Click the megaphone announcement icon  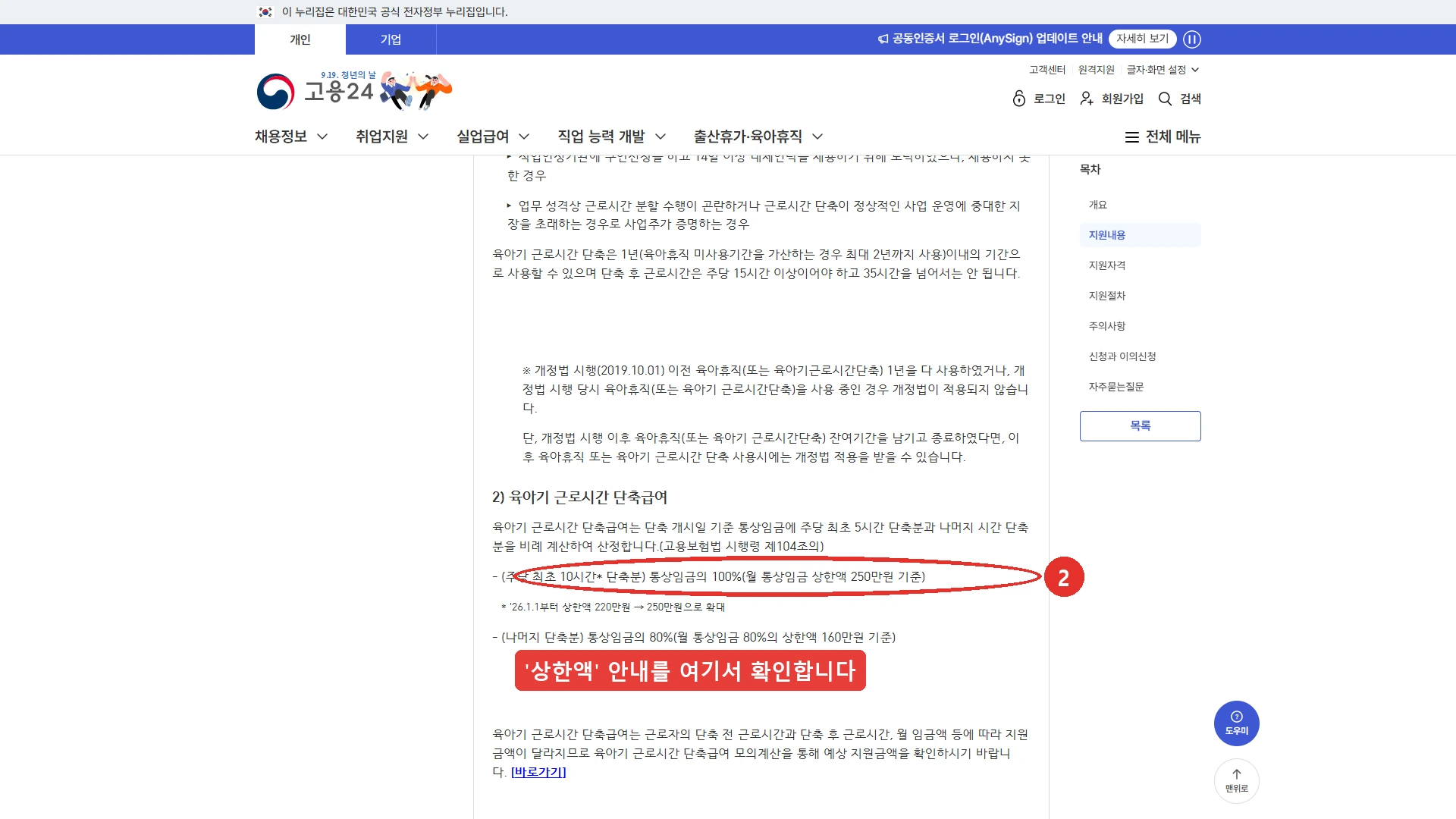coord(883,39)
